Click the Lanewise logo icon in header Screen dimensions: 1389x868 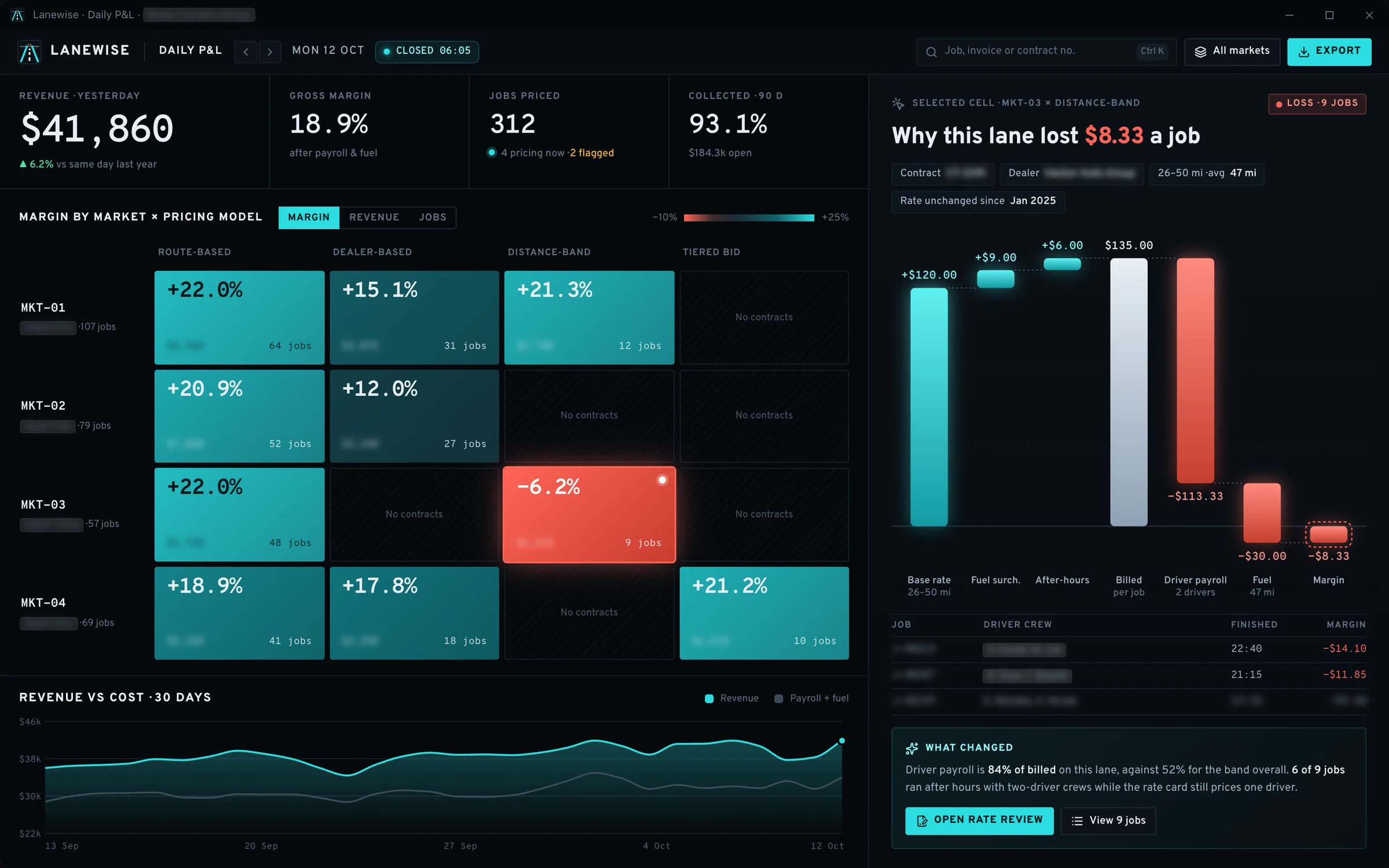pyautogui.click(x=29, y=52)
